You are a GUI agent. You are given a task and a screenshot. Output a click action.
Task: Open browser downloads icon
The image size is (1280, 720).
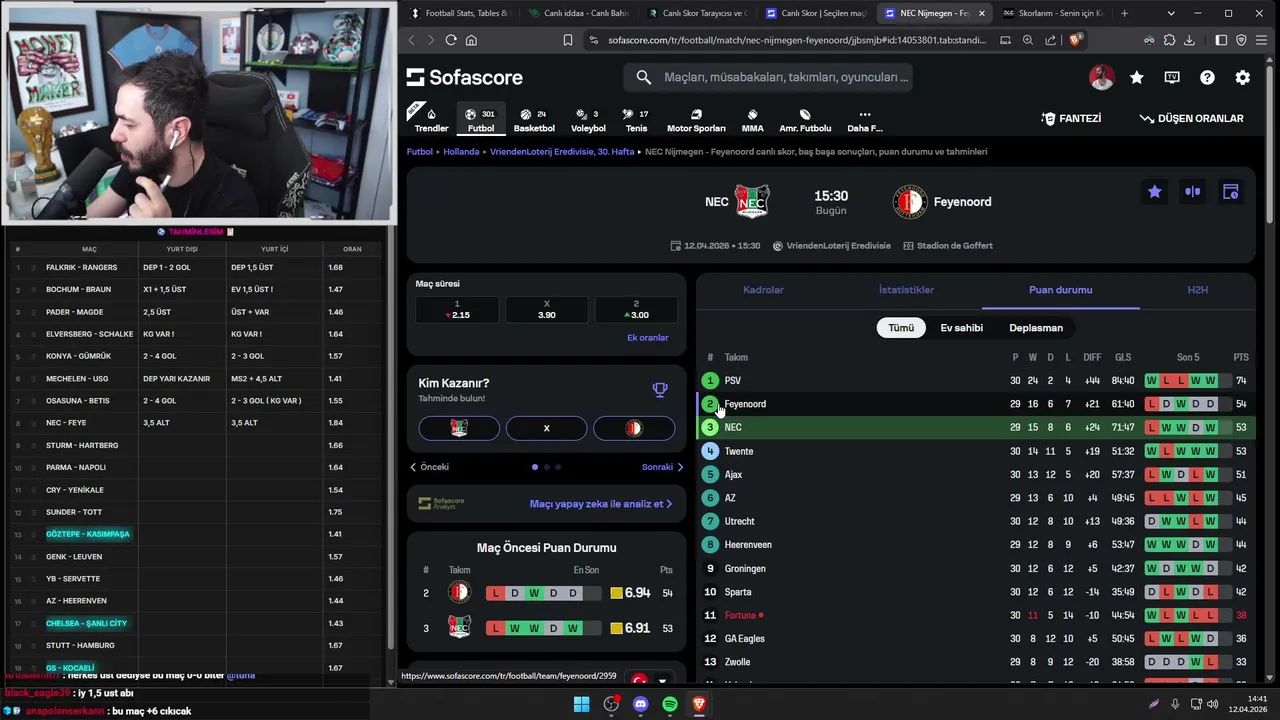(1189, 40)
